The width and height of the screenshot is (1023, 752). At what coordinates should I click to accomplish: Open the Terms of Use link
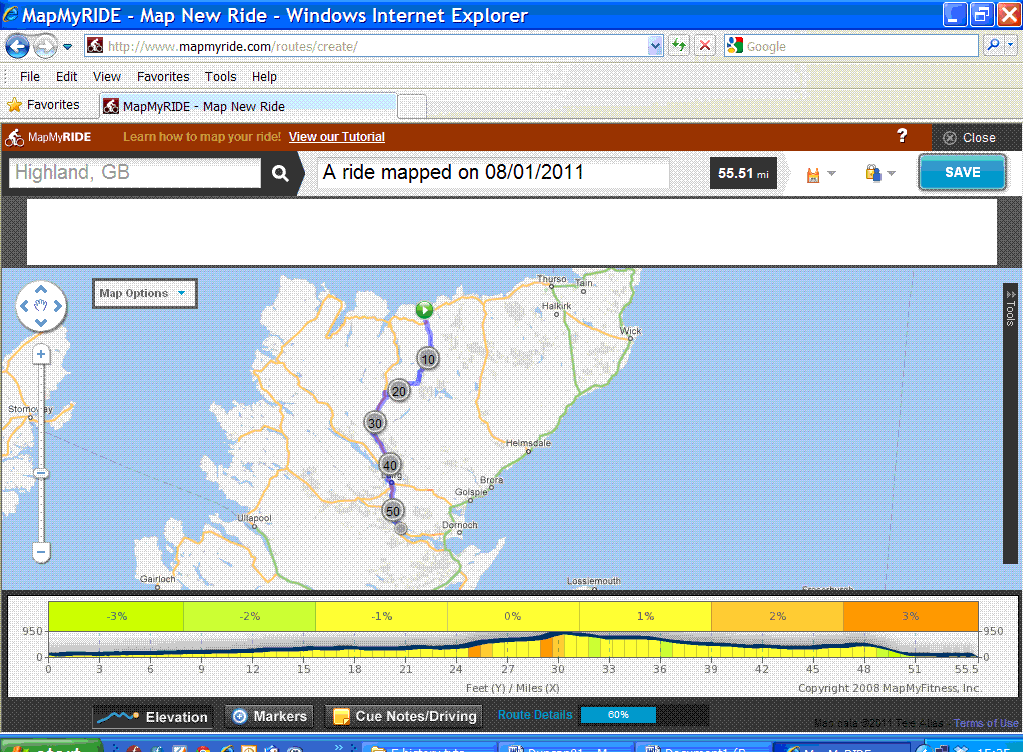pyautogui.click(x=985, y=723)
